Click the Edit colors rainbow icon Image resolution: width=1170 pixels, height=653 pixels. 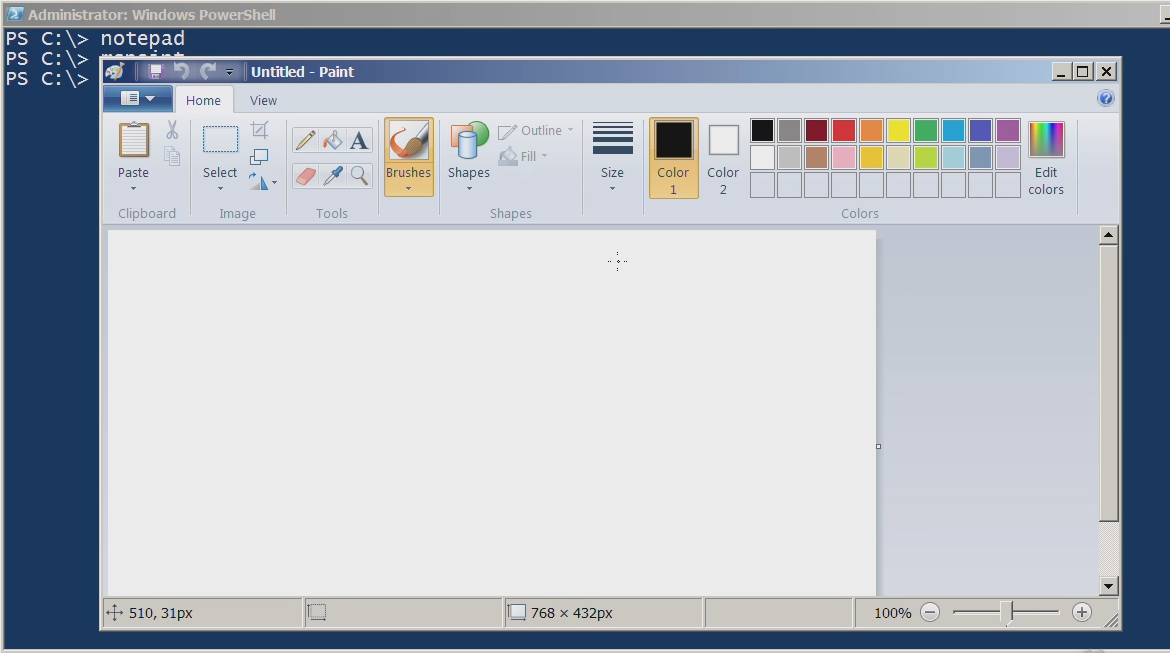pos(1046,140)
